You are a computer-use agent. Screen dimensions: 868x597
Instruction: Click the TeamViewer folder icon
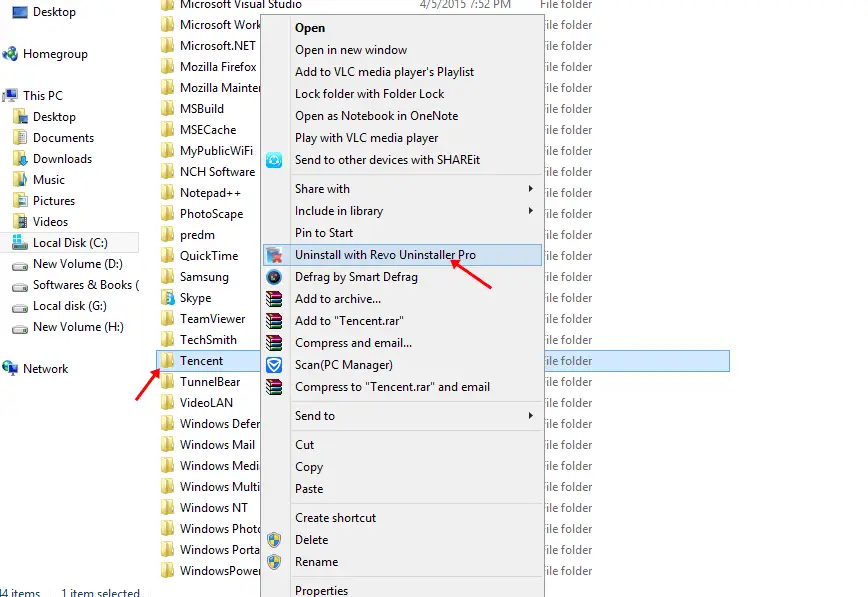tap(167, 318)
